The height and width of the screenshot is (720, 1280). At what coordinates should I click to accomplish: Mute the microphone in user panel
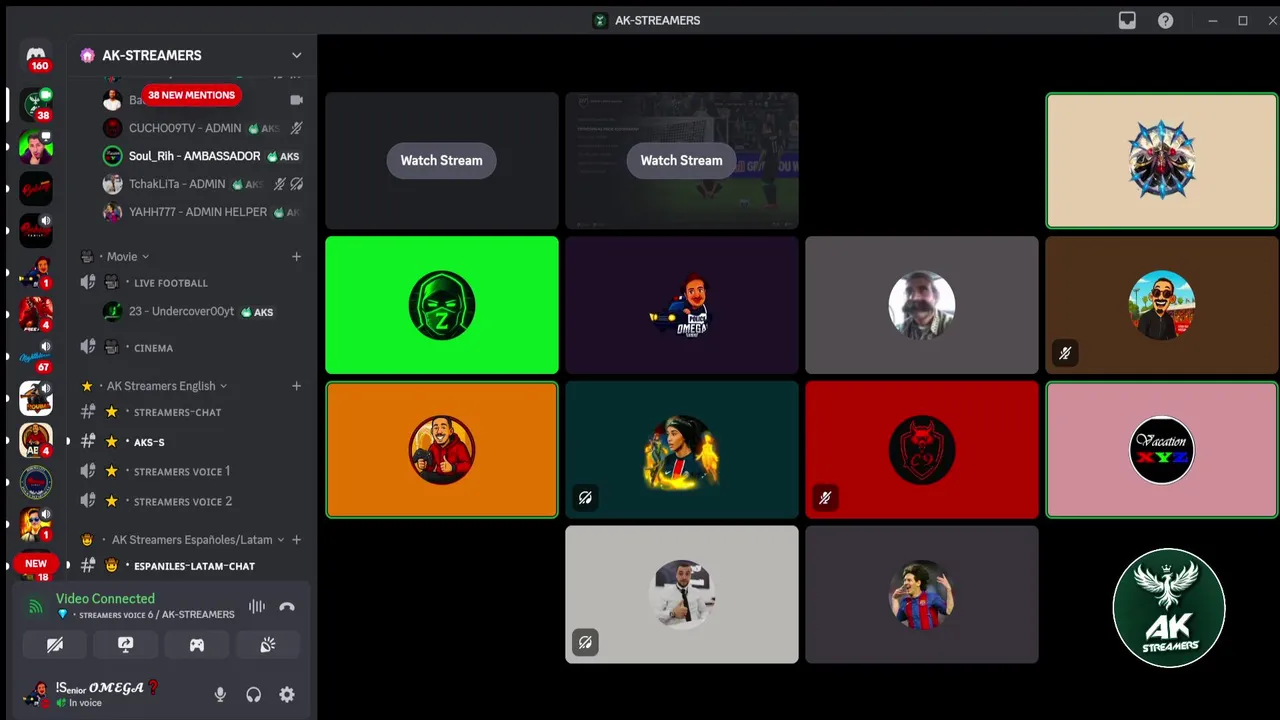[220, 694]
